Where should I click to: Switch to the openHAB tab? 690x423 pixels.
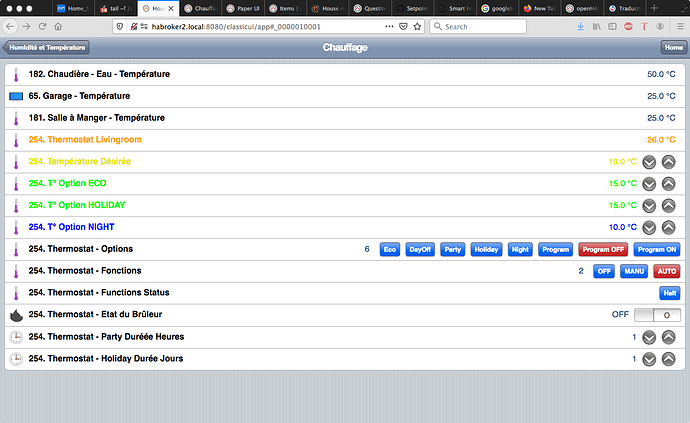(x=581, y=8)
